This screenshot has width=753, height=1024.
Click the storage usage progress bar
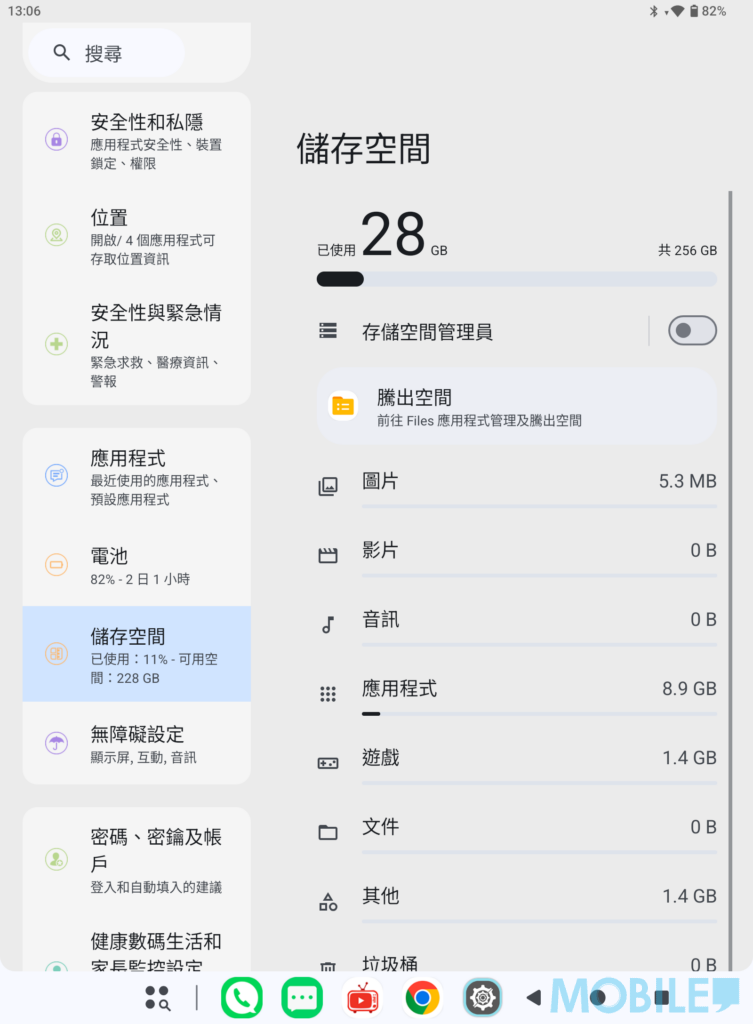[x=516, y=279]
